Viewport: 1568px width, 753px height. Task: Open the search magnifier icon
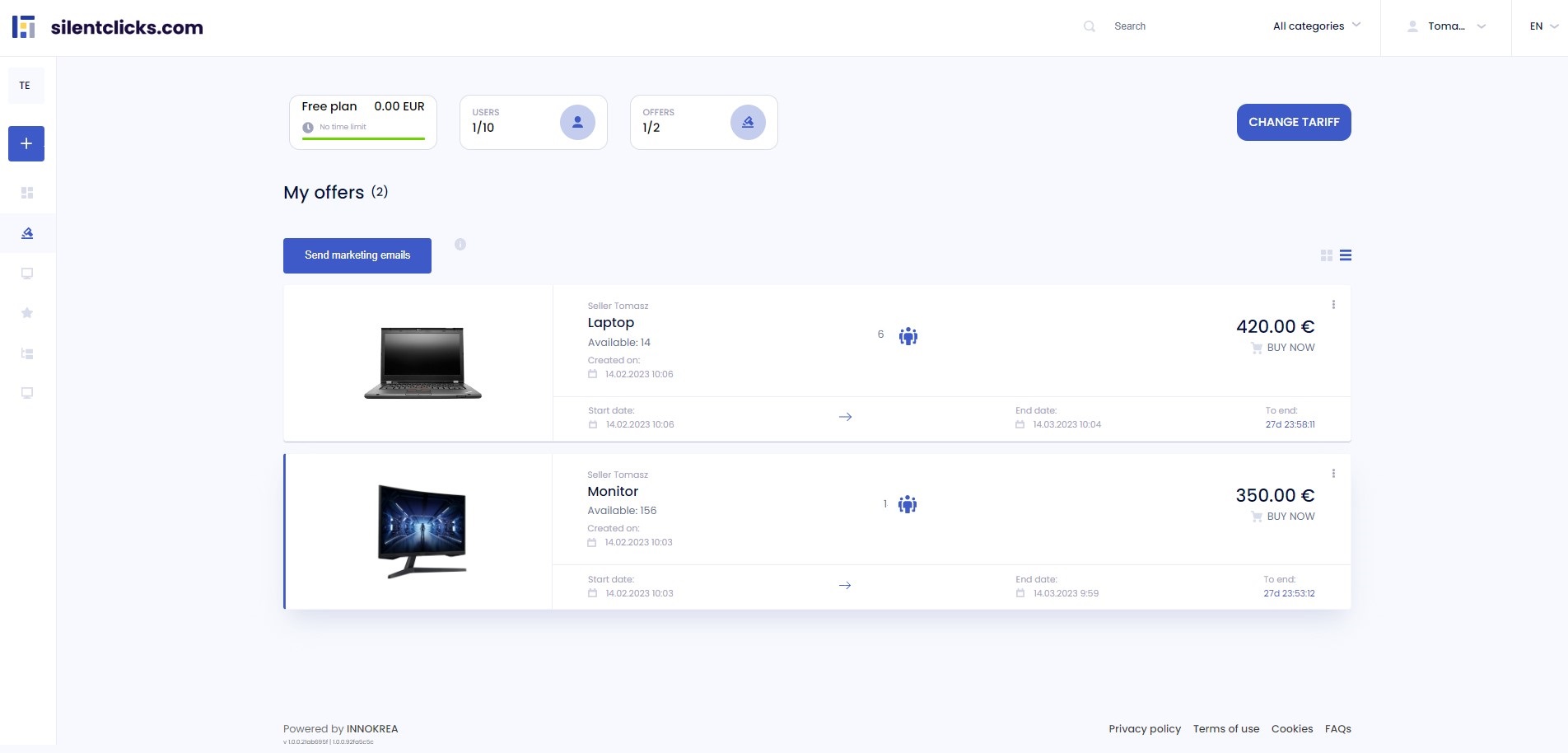pyautogui.click(x=1089, y=26)
